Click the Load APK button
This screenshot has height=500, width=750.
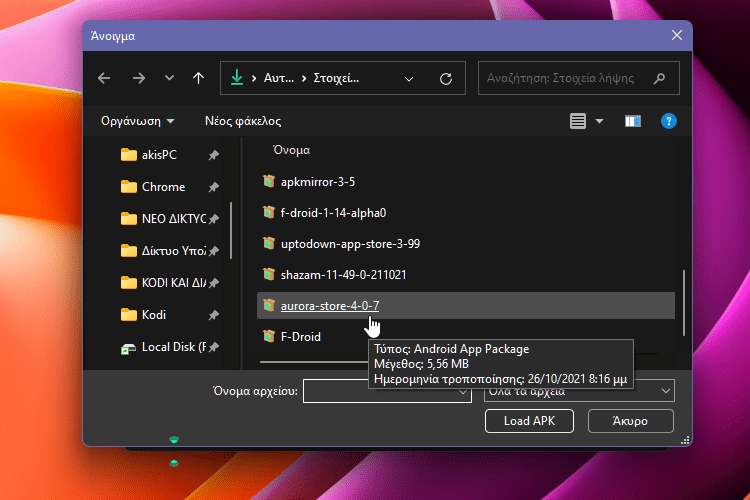pyautogui.click(x=529, y=421)
